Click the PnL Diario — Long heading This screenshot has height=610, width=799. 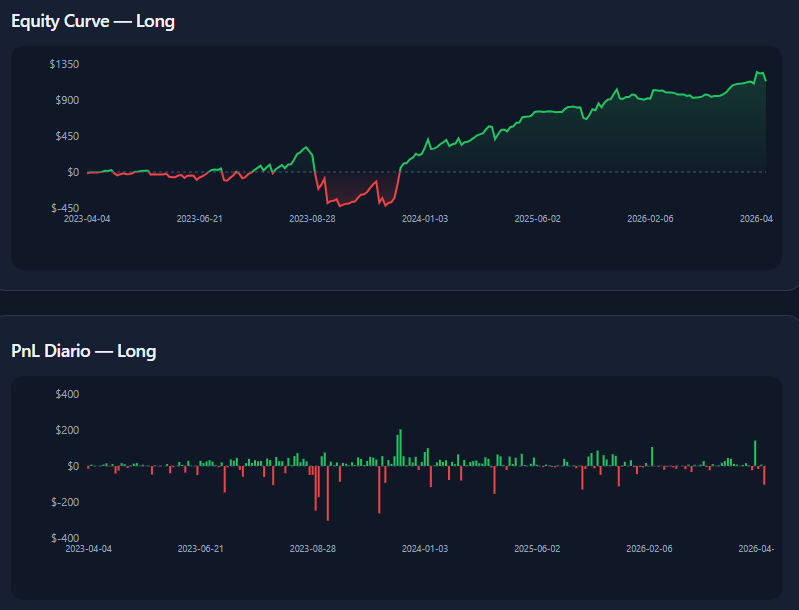pos(84,351)
